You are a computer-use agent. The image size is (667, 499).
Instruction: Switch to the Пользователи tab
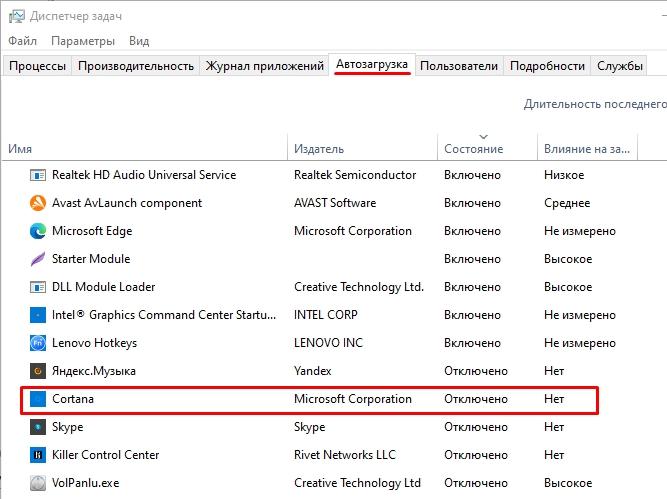click(x=459, y=66)
